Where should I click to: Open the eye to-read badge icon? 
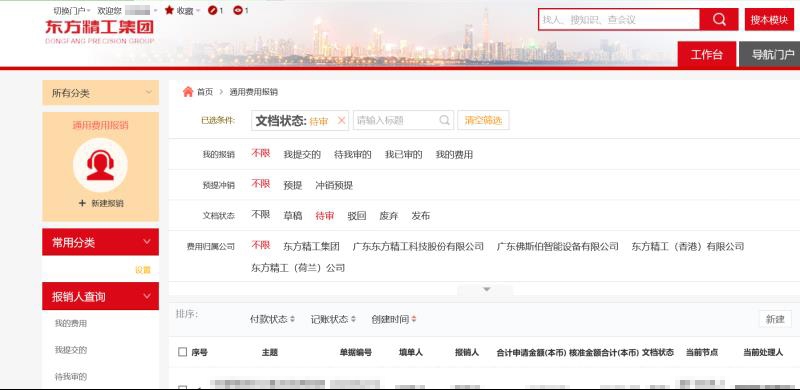(x=238, y=10)
